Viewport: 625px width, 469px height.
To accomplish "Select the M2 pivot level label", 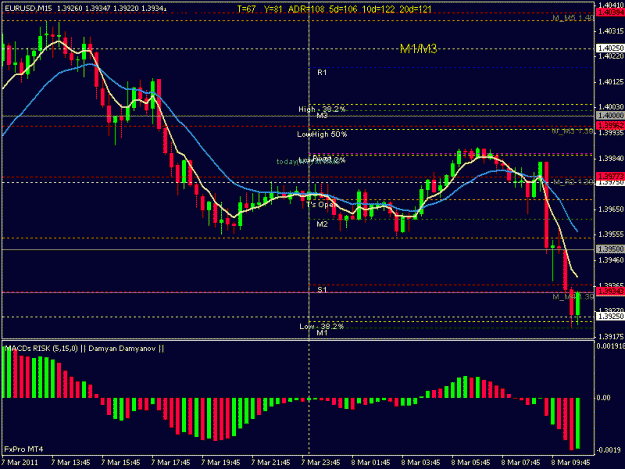I will click(322, 224).
